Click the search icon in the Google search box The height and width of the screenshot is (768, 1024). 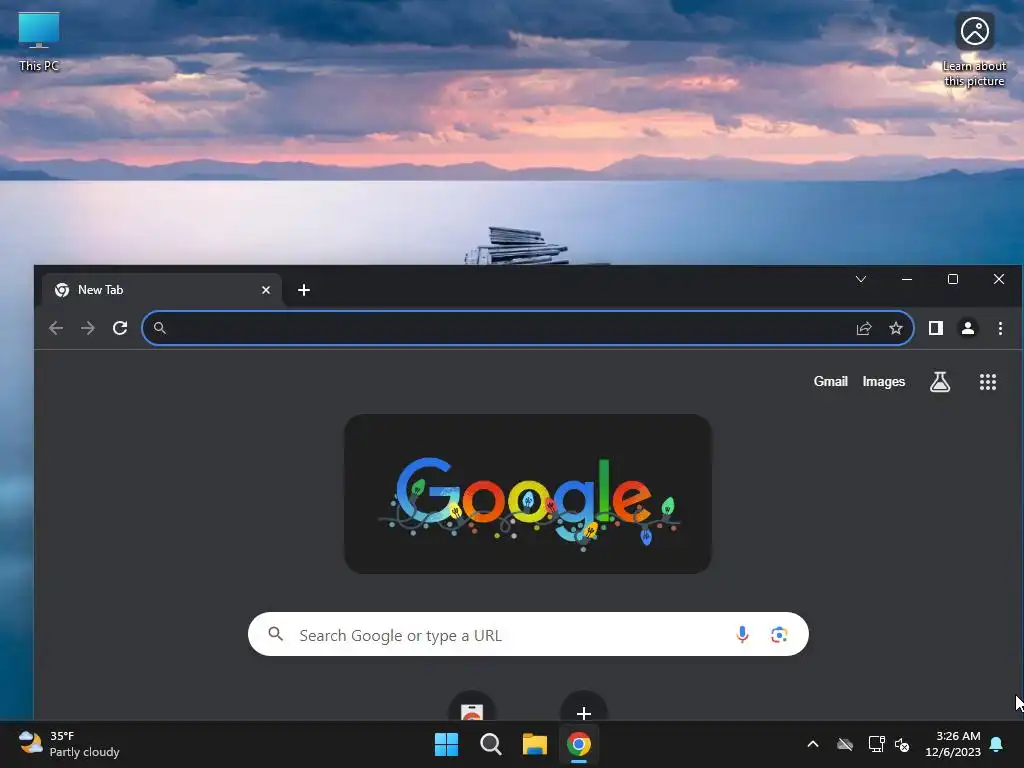click(276, 634)
